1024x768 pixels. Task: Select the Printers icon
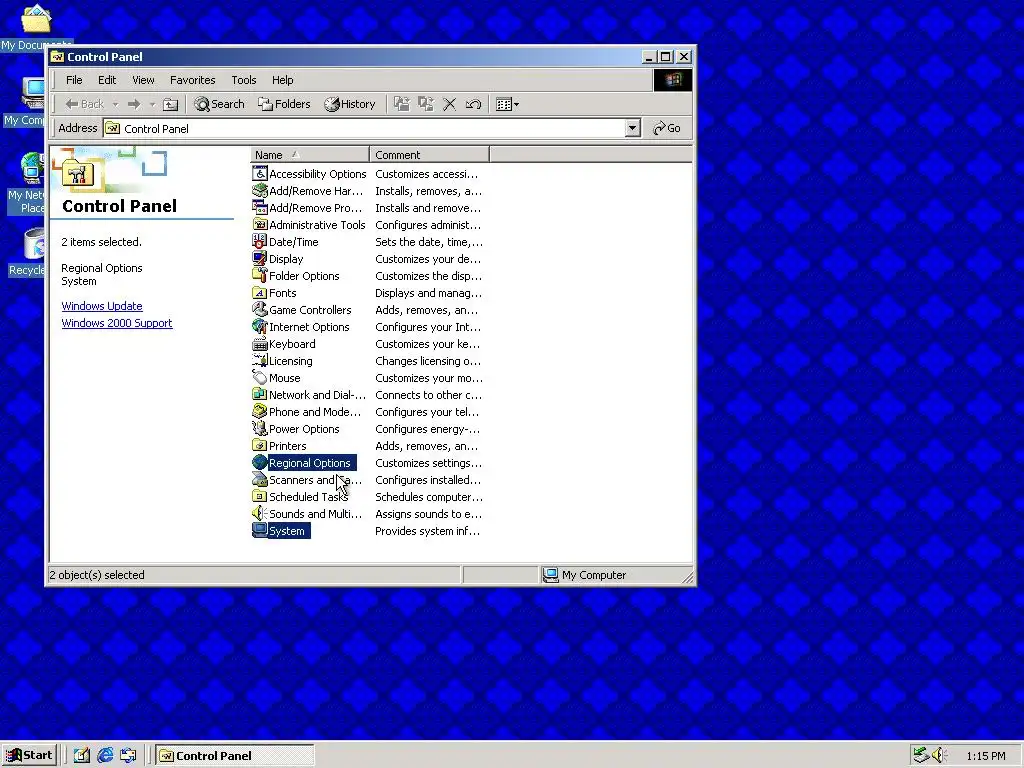coord(259,445)
